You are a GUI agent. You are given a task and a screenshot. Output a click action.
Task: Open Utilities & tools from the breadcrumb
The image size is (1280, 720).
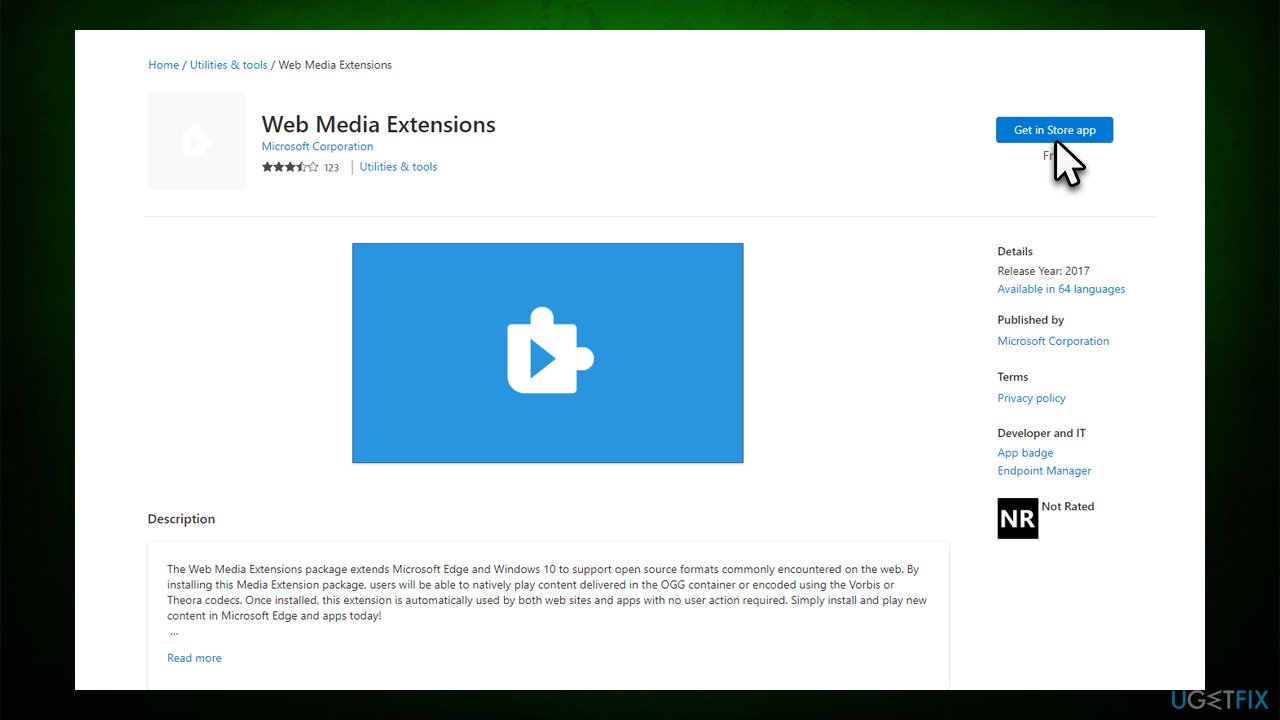tap(228, 64)
